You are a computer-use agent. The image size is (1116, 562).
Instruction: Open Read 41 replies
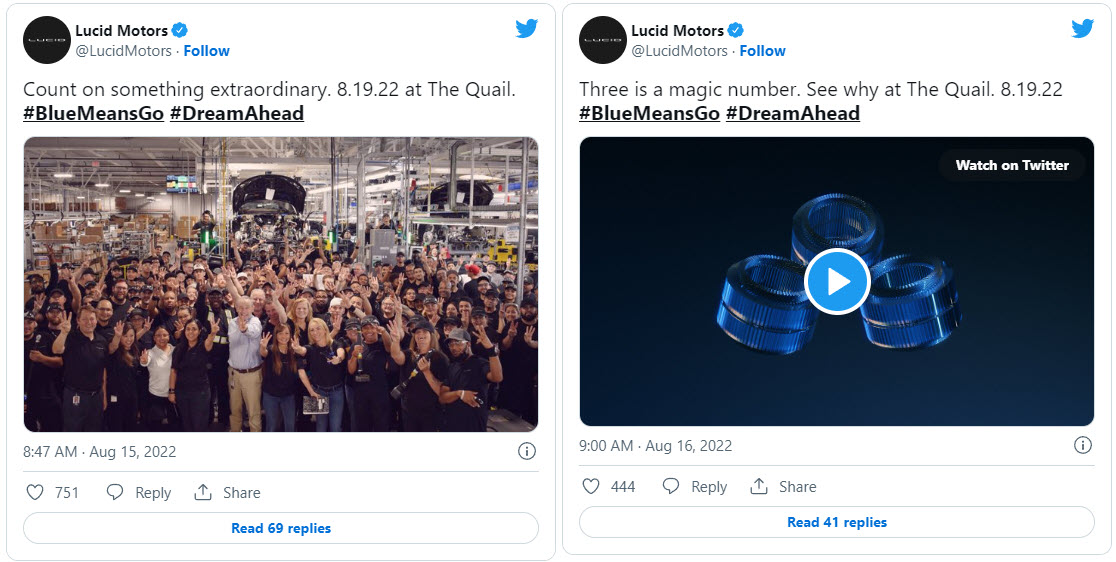coord(837,522)
